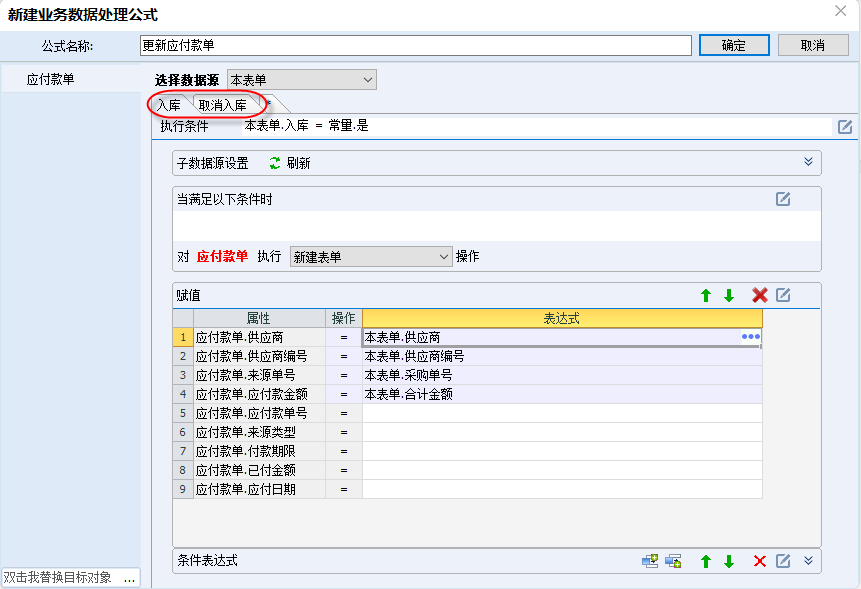Move condition down in 条件表达式
The image size is (861, 589).
[x=729, y=562]
